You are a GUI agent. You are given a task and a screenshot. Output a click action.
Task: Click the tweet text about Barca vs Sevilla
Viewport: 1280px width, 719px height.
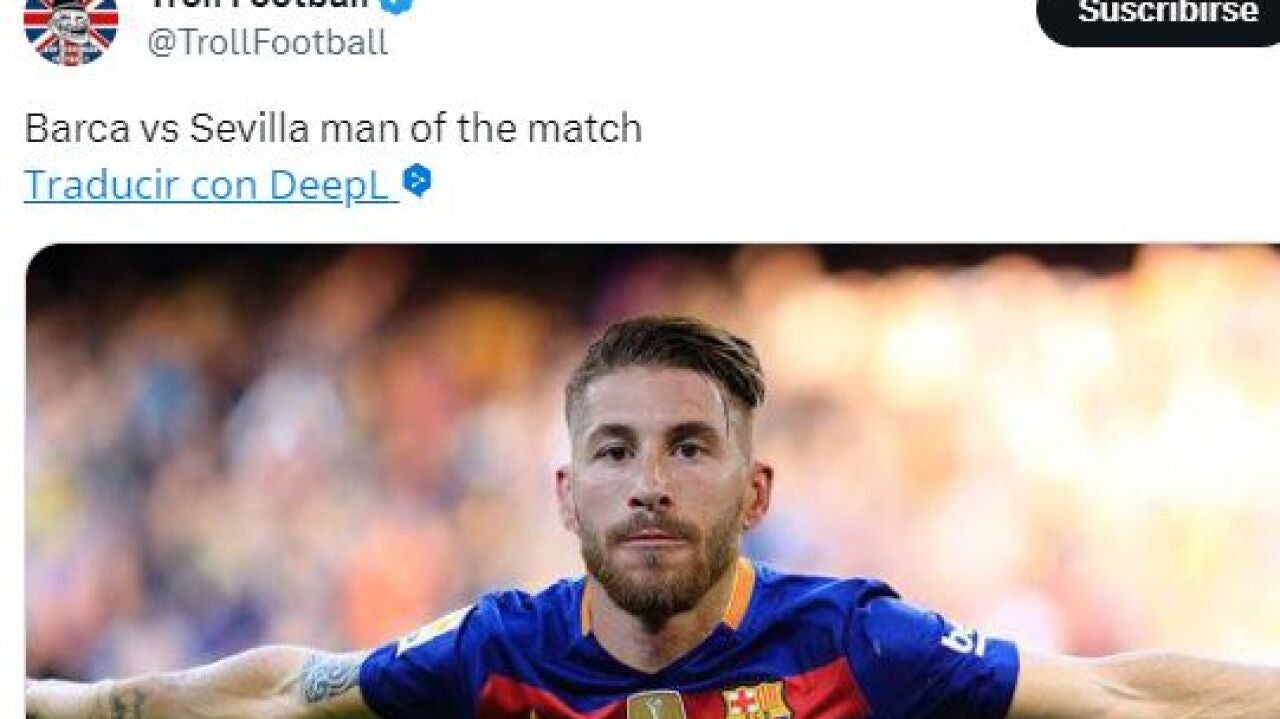tap(330, 127)
